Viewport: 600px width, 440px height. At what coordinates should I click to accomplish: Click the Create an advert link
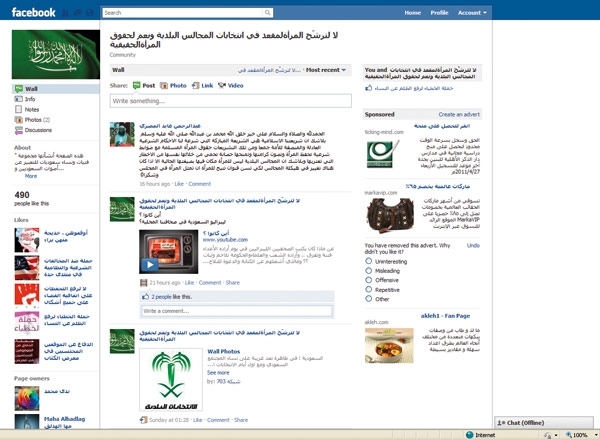click(x=459, y=115)
